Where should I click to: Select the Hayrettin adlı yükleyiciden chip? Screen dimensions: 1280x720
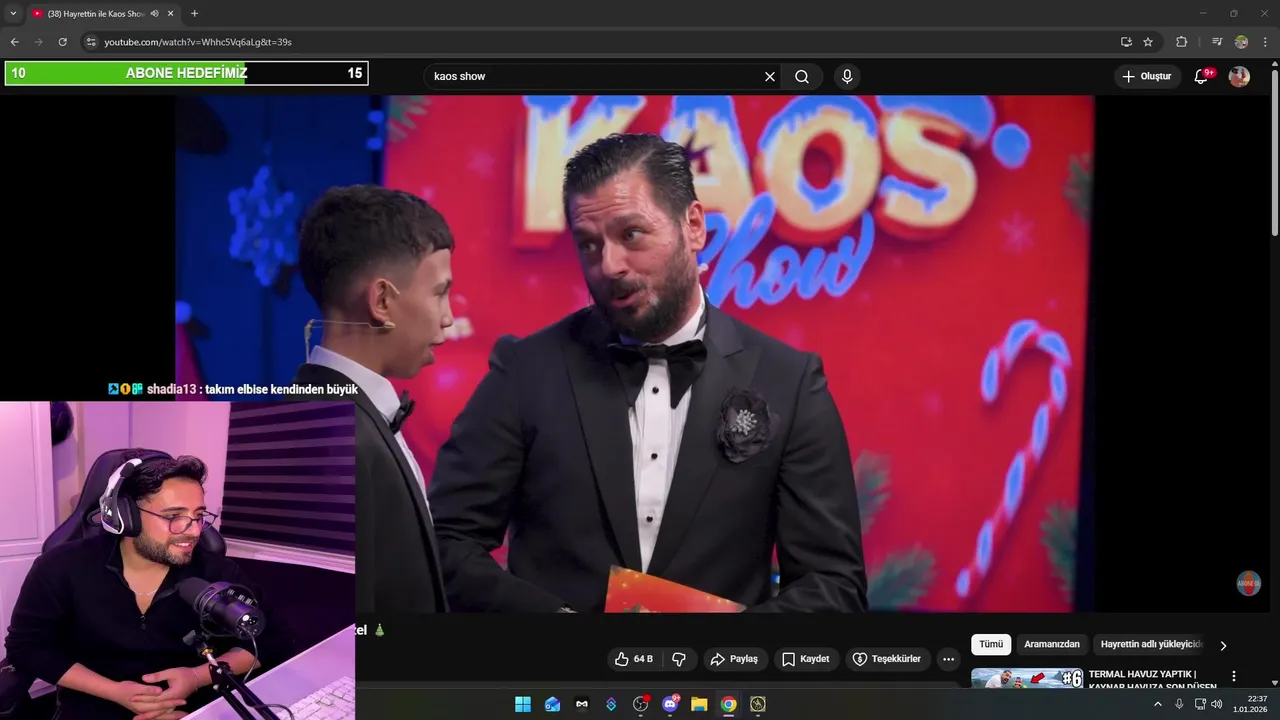coord(1151,644)
